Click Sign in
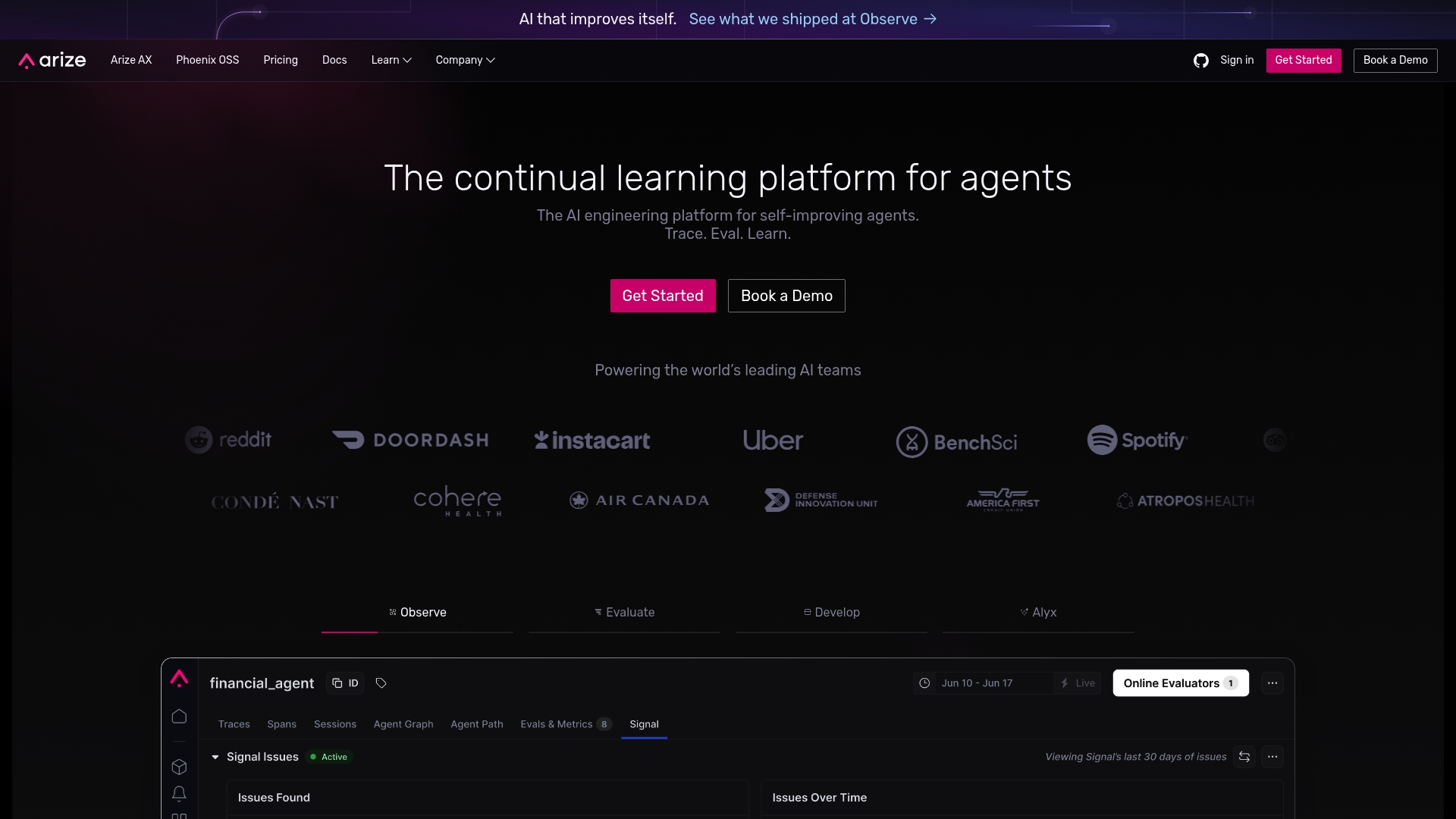This screenshot has height=819, width=1456. click(1237, 60)
